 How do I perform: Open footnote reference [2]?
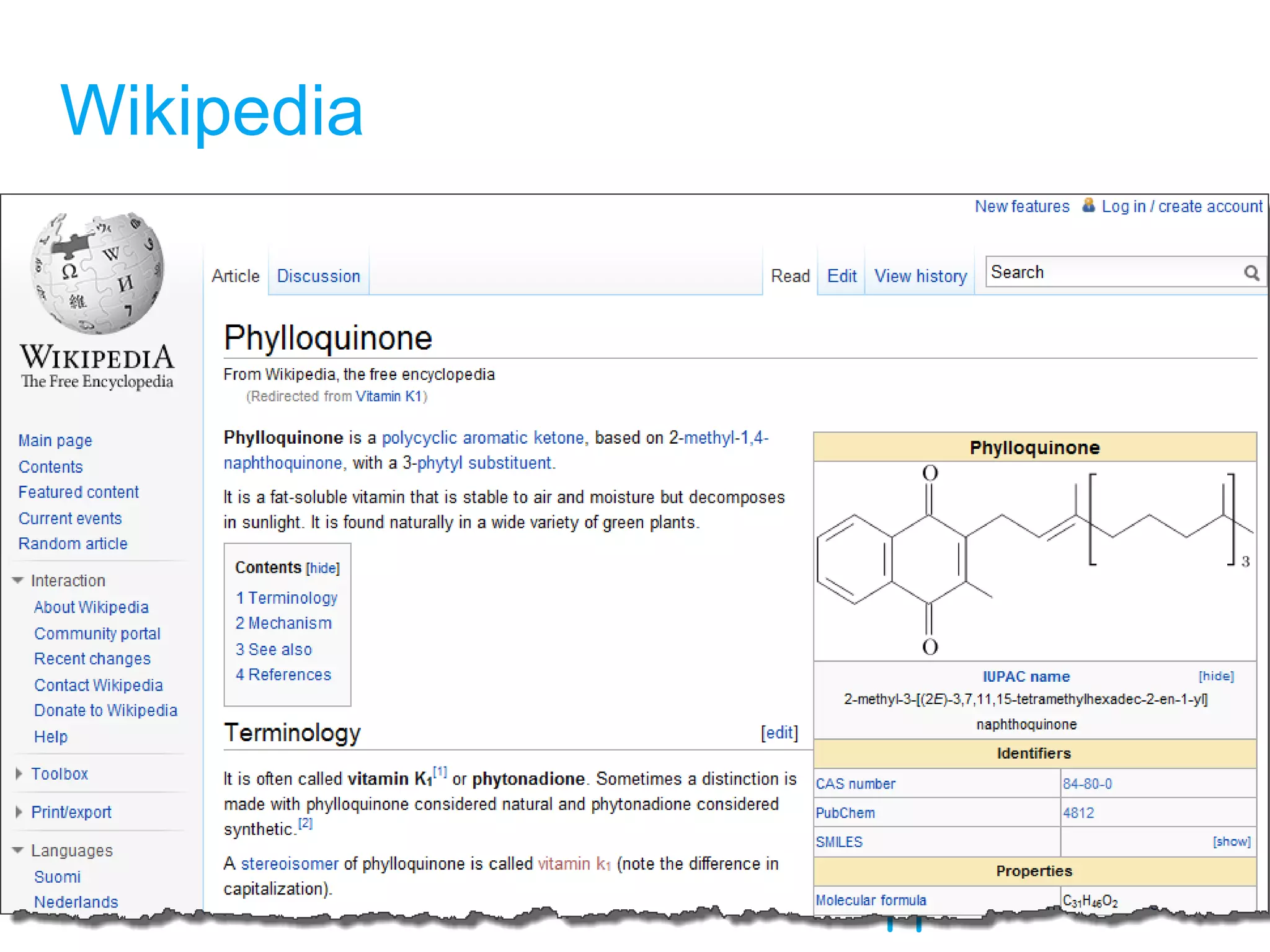(x=305, y=823)
